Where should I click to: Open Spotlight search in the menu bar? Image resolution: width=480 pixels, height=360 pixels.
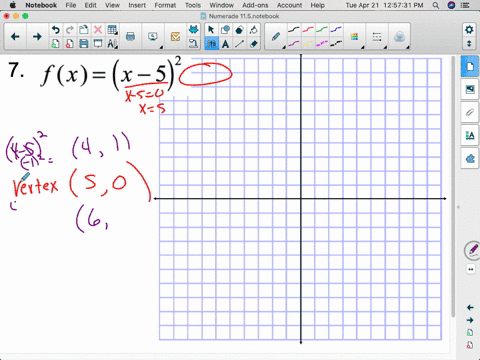click(436, 5)
